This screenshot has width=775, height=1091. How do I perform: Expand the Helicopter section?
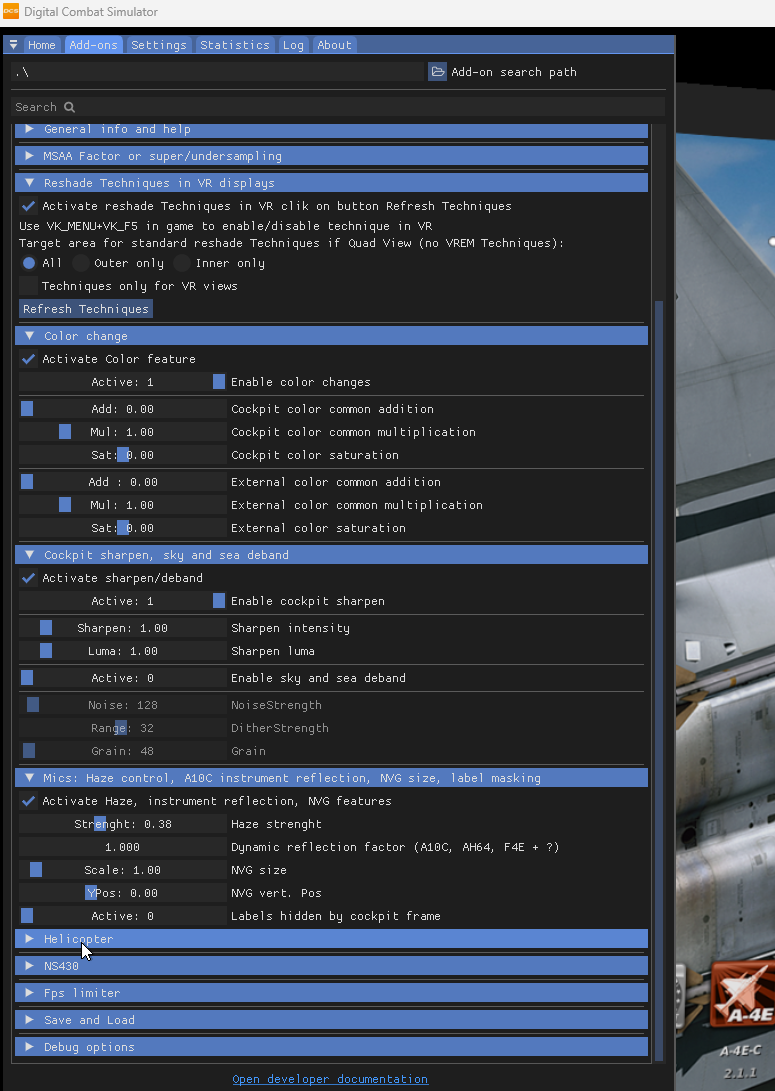[x=331, y=939]
